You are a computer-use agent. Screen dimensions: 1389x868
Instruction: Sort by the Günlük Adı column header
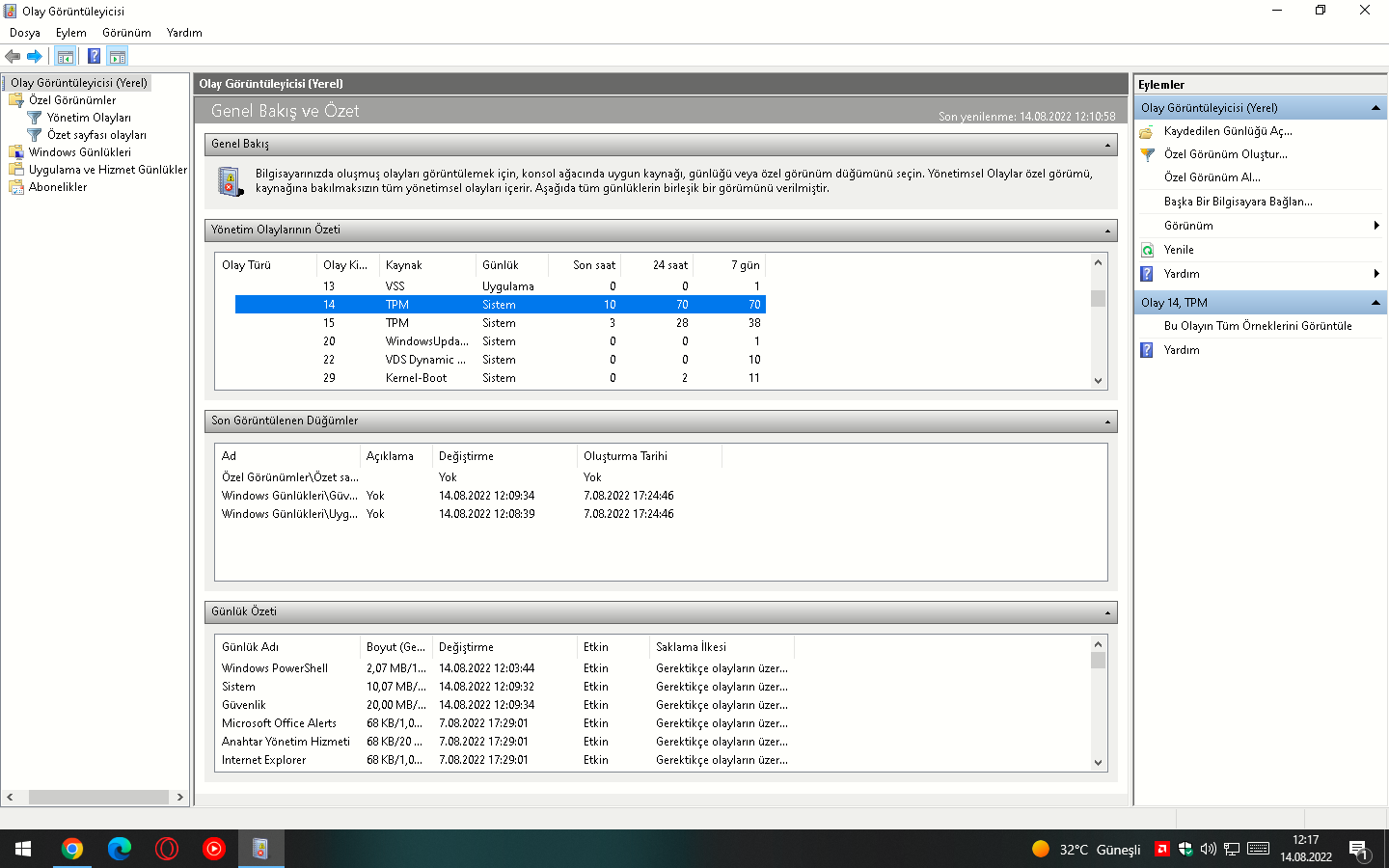(286, 647)
